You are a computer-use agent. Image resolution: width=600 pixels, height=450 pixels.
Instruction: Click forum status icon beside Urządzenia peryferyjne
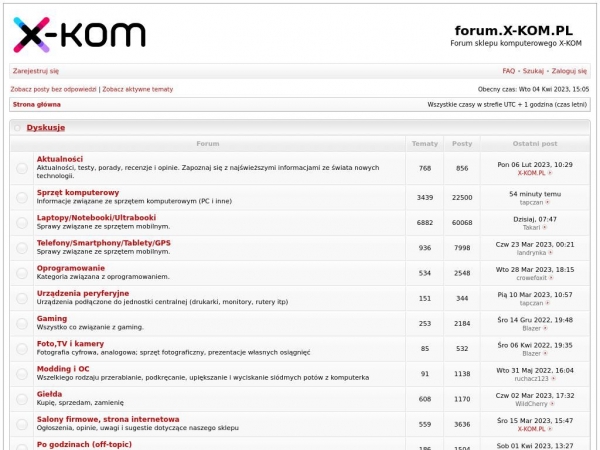(x=22, y=298)
